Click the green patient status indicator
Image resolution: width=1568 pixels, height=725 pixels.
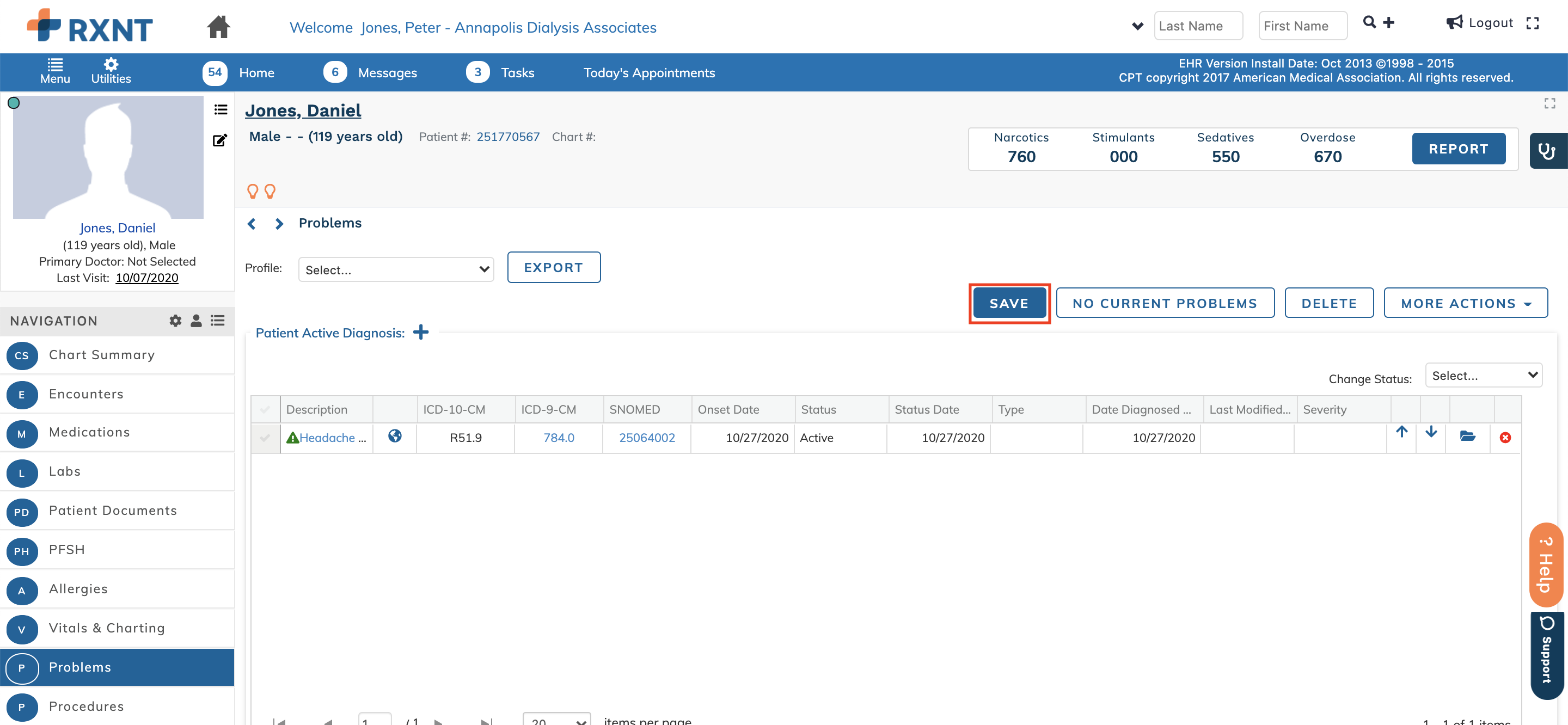point(14,103)
